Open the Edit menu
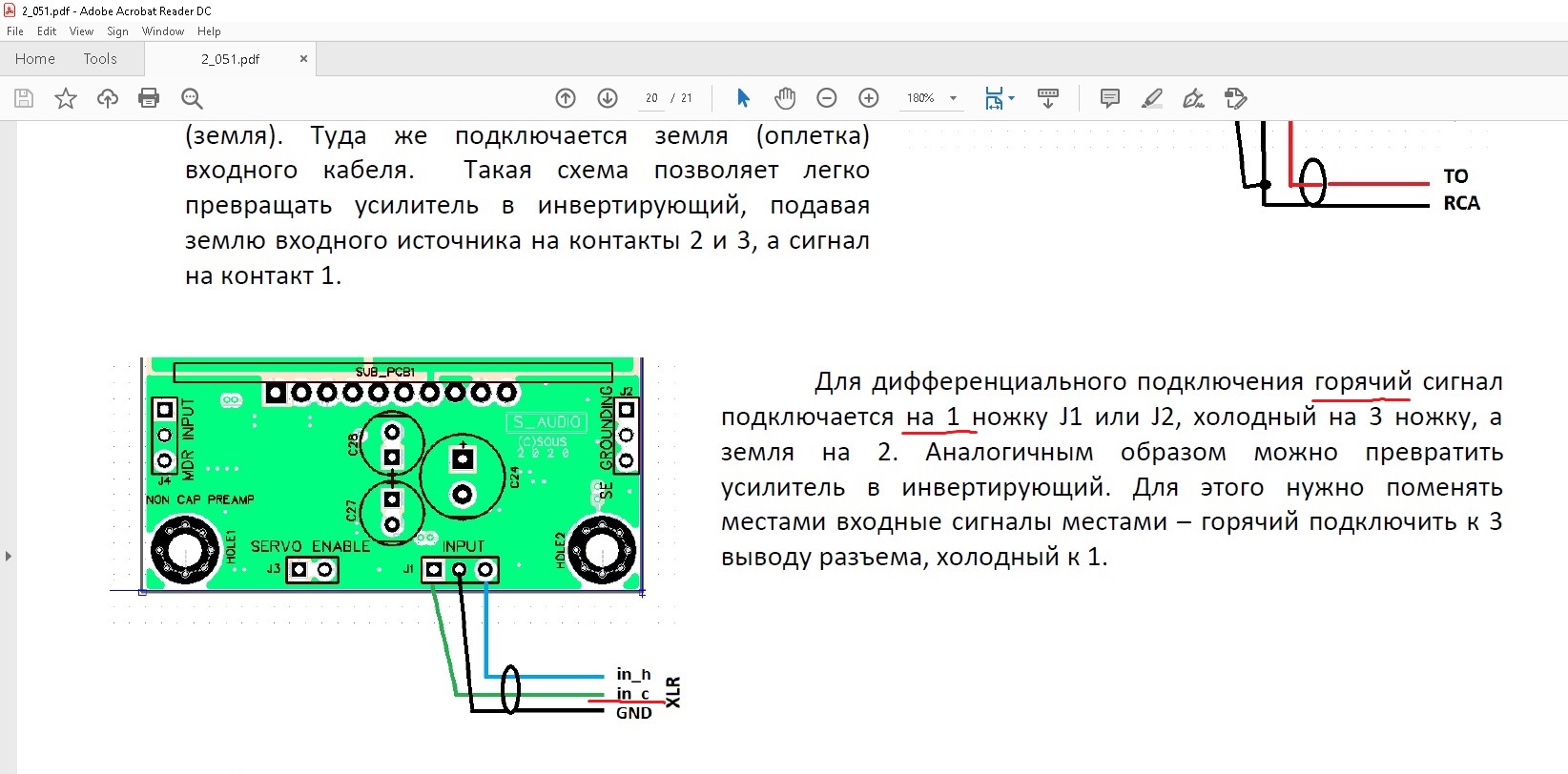This screenshot has height=774, width=1568. (47, 31)
